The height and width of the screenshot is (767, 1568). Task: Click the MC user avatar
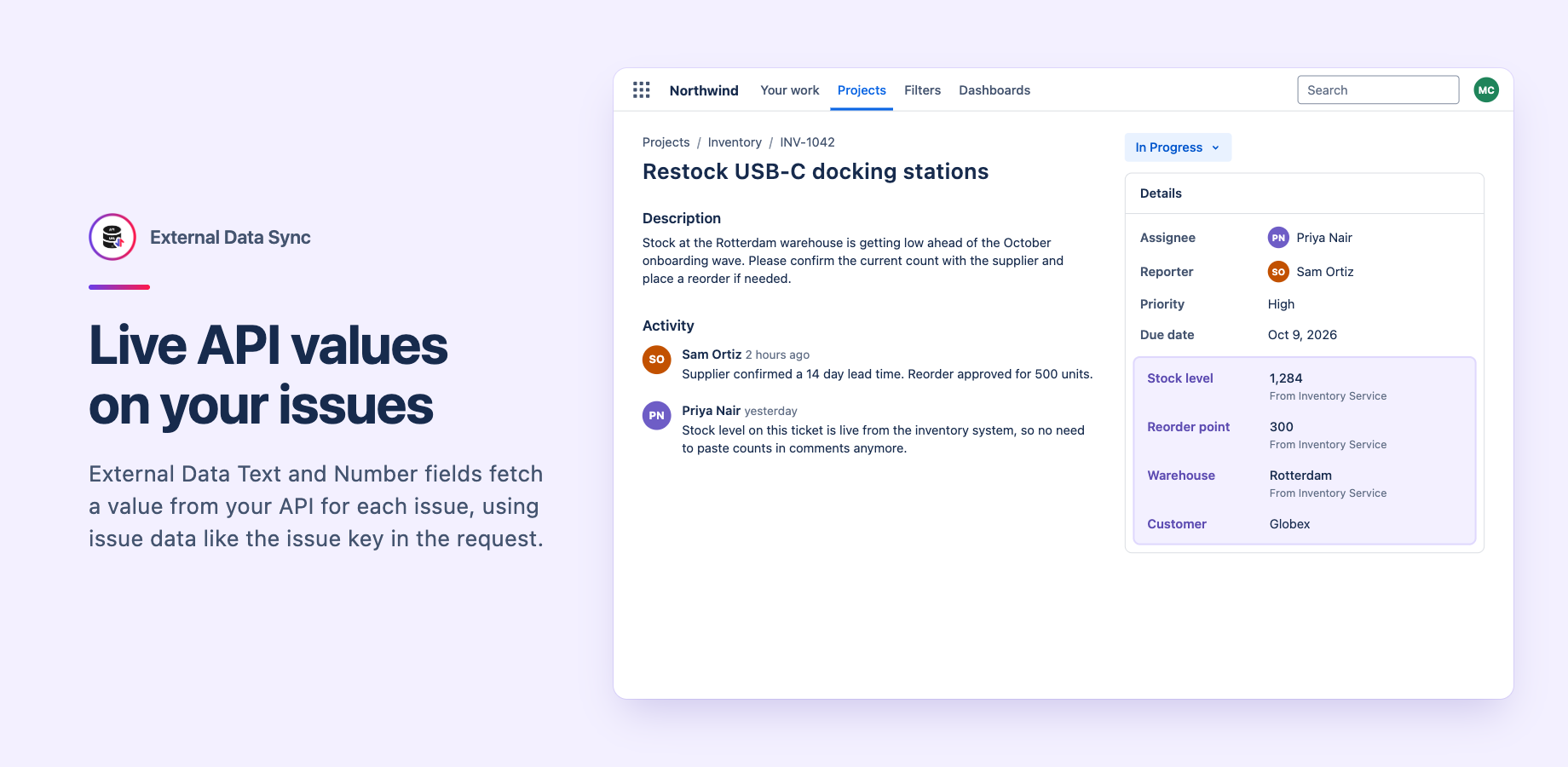(x=1486, y=90)
